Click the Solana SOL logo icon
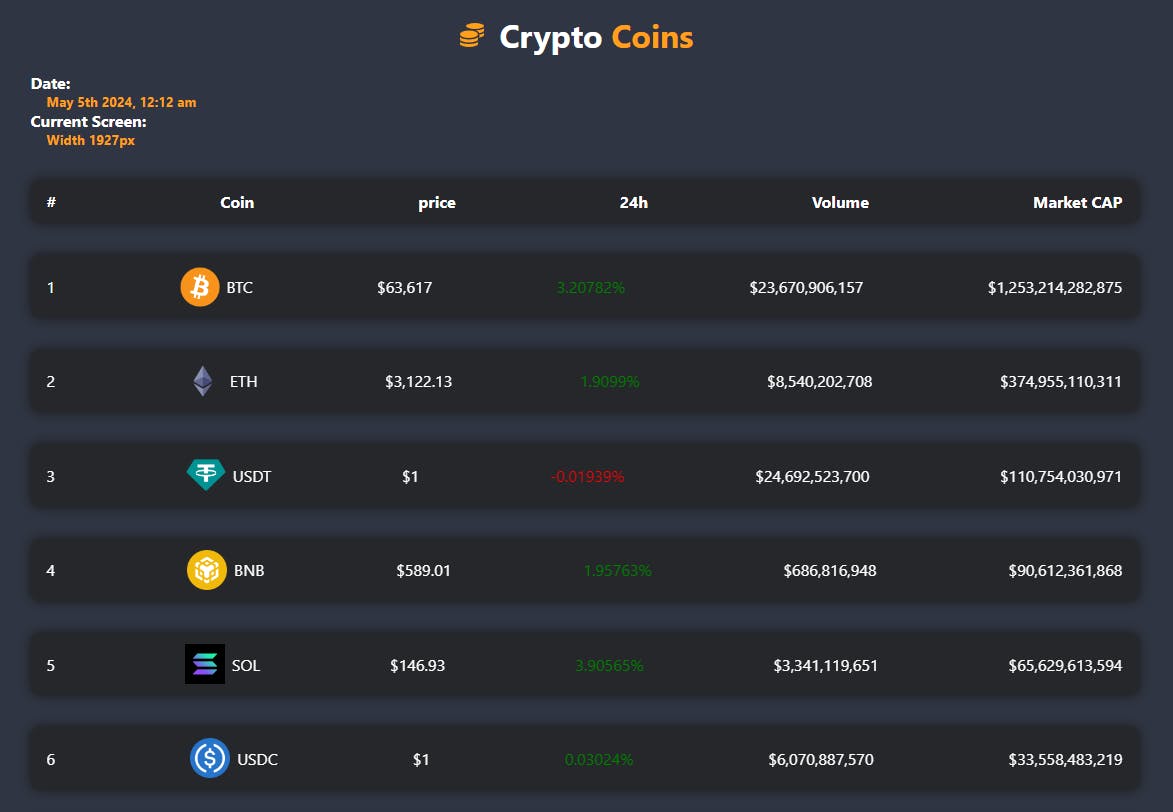This screenshot has height=812, width=1173. coord(205,665)
